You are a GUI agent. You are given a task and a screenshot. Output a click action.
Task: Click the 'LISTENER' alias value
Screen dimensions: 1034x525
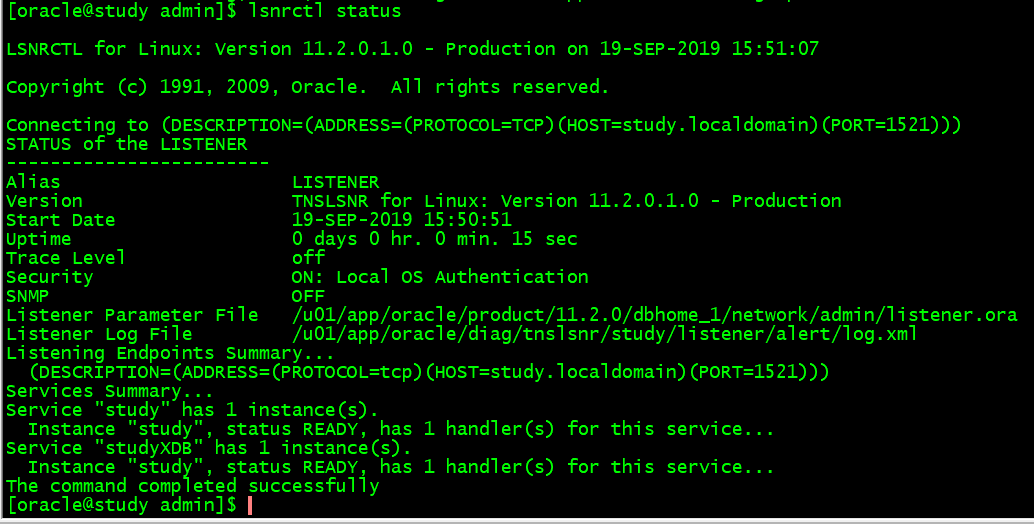(336, 182)
